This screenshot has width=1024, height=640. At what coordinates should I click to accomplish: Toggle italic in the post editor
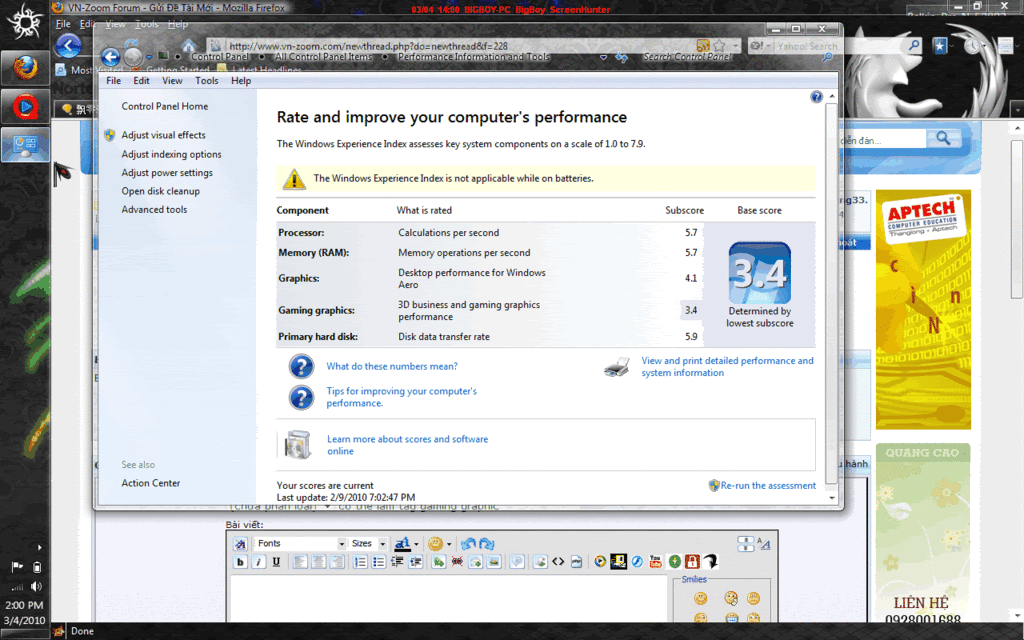point(258,562)
